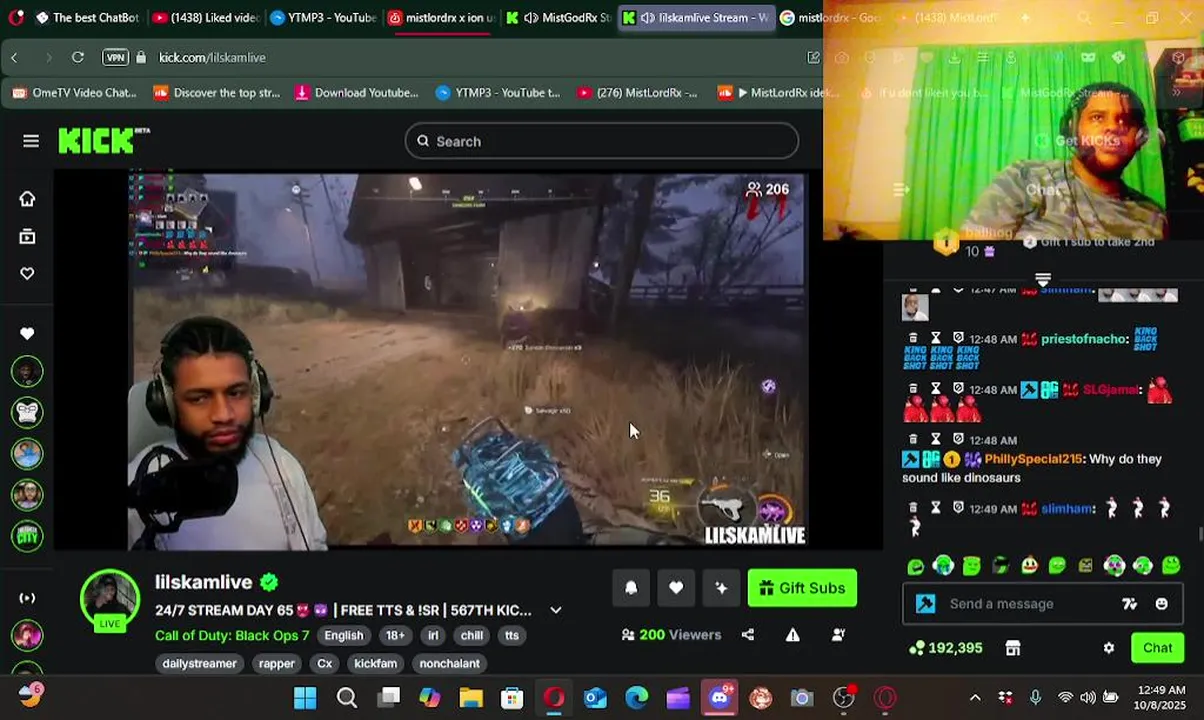This screenshot has height=720, width=1204.
Task: Open Discord from taskbar
Action: (720, 698)
